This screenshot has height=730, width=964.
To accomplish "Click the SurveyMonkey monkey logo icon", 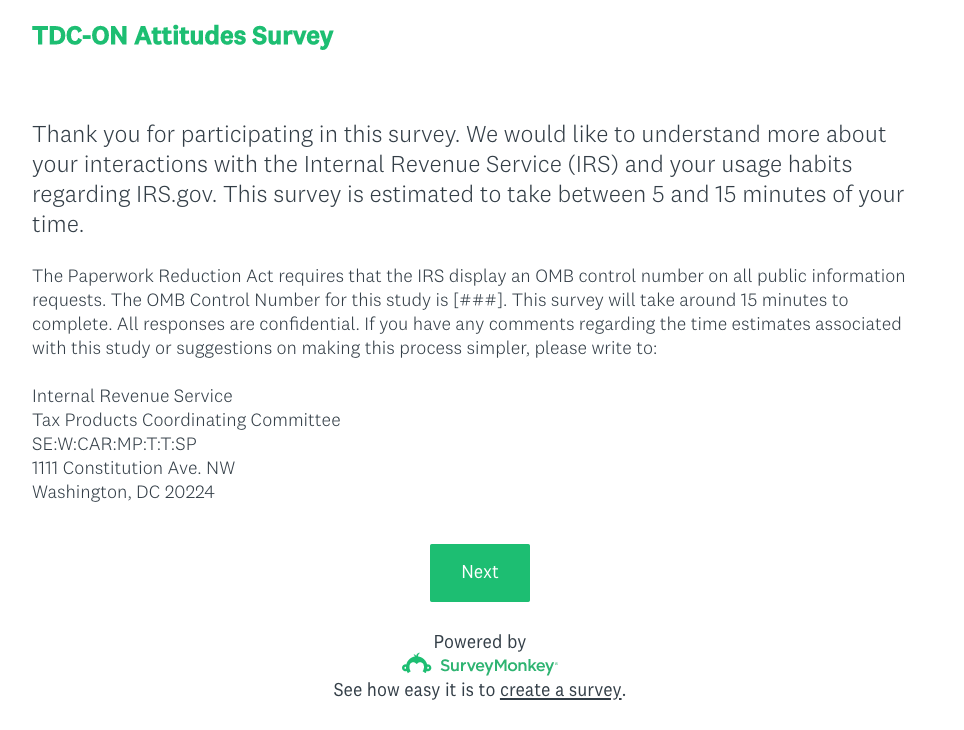I will point(416,665).
